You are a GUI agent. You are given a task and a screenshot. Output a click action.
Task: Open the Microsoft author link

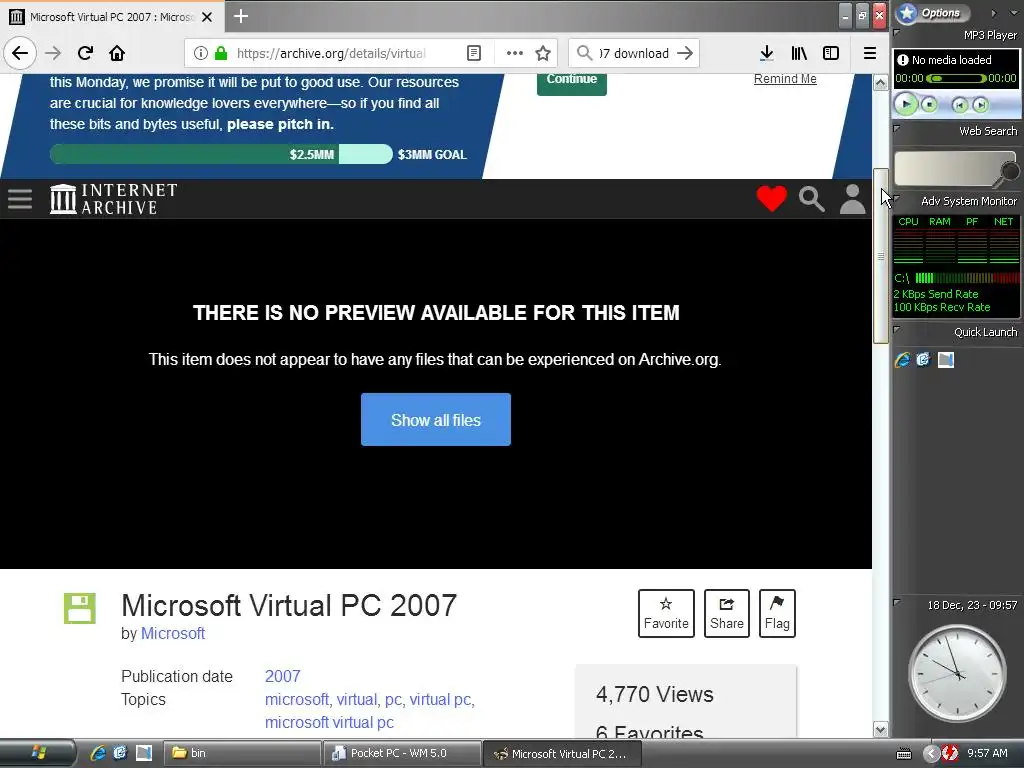coord(173,633)
